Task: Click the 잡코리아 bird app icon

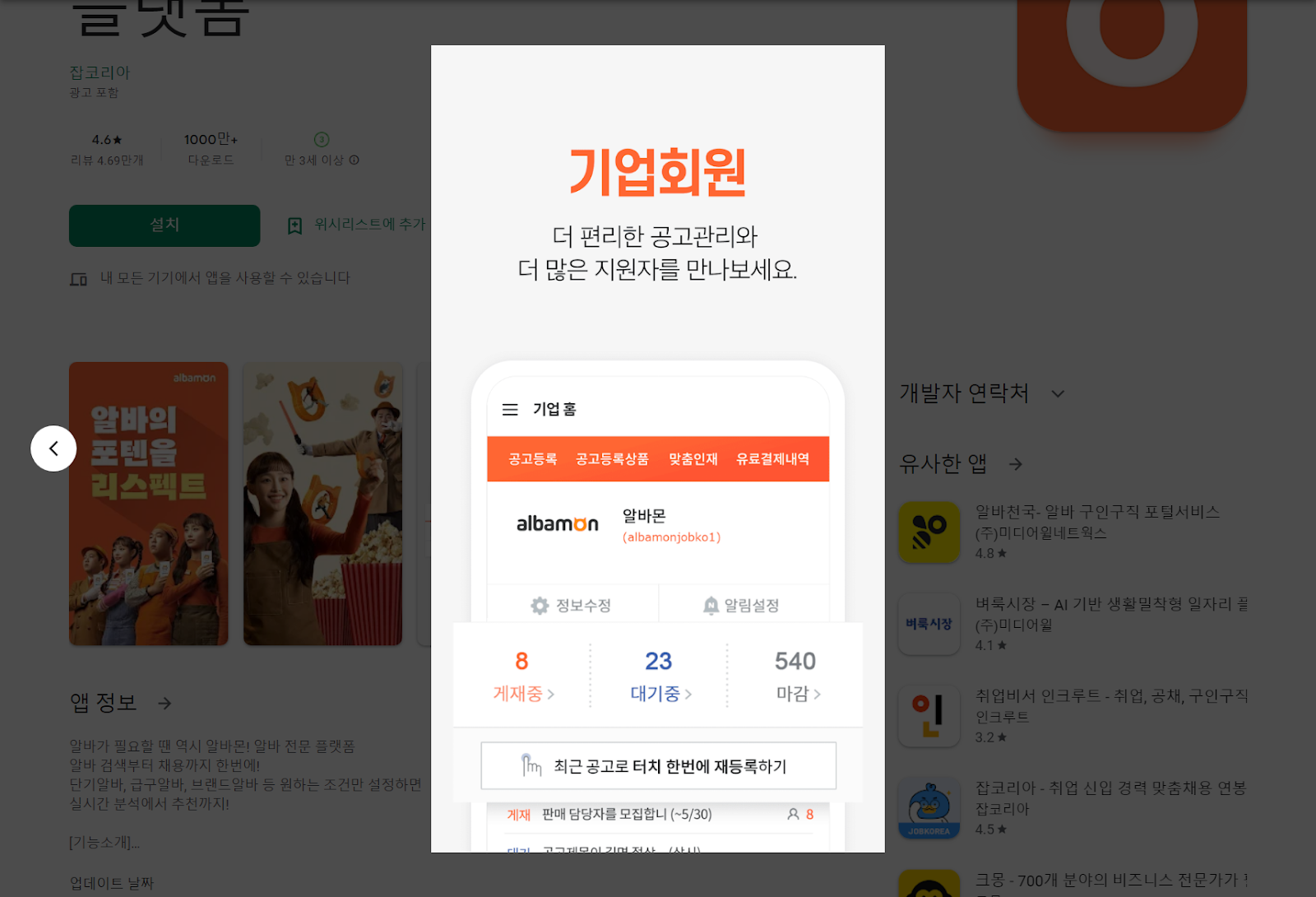Action: 929,809
